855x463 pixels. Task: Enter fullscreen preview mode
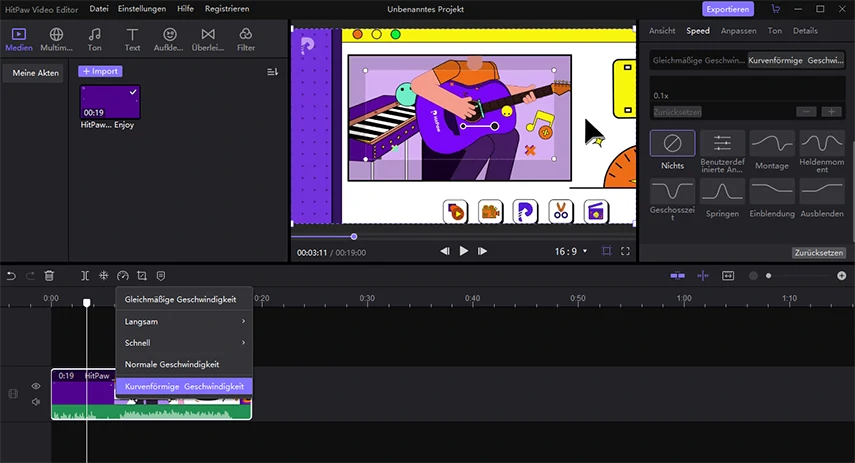pos(625,251)
